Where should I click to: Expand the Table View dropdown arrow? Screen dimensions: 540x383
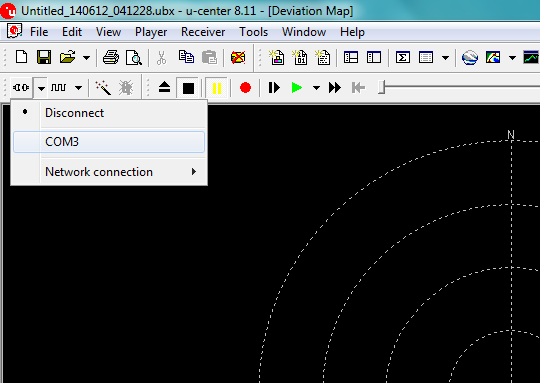pos(445,58)
